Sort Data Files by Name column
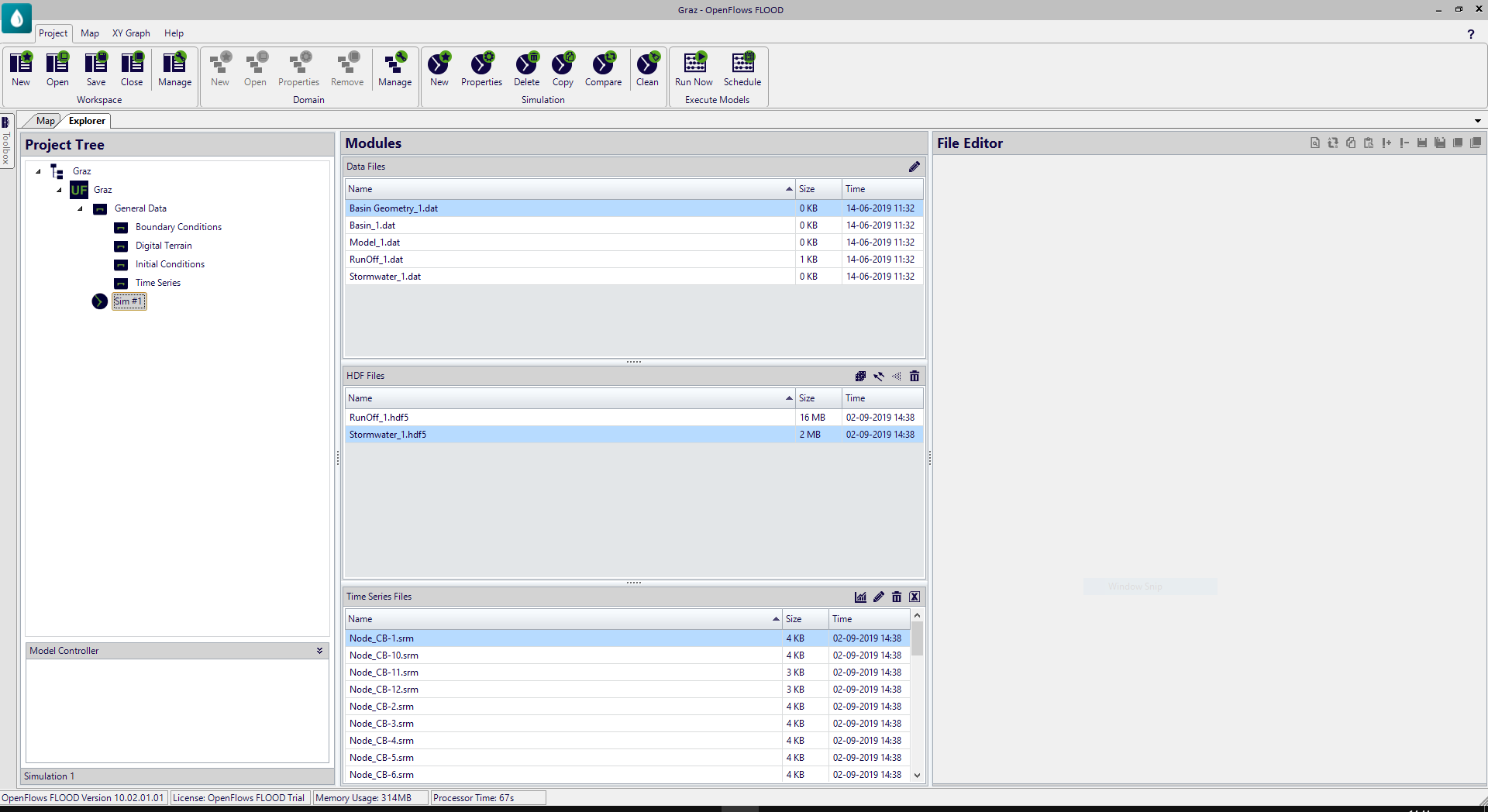This screenshot has width=1488, height=812. click(570, 189)
